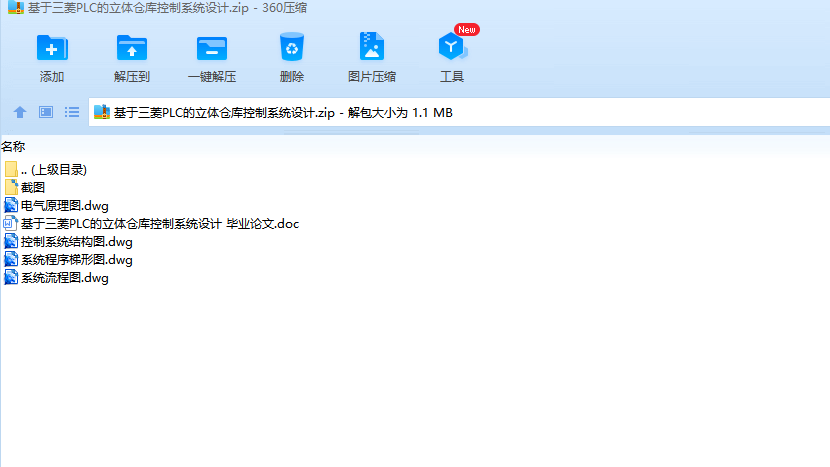Click the 一键解压 (one-click extract) icon
This screenshot has width=830, height=467.
tap(212, 48)
